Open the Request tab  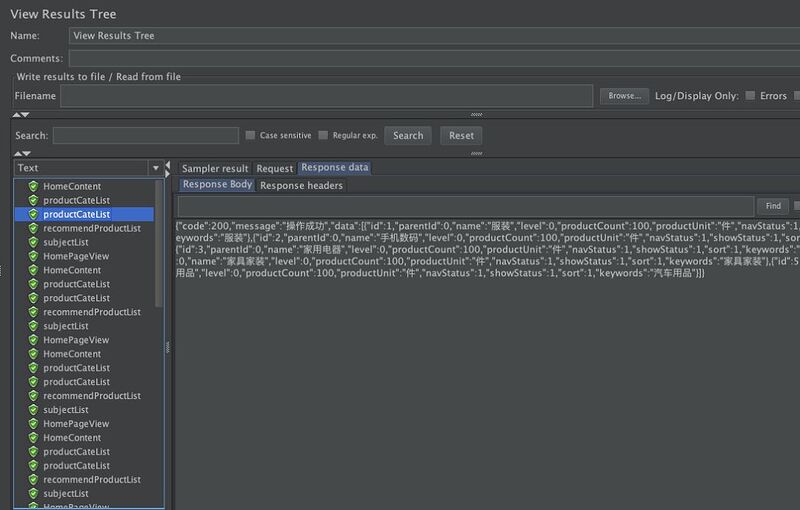(x=274, y=168)
